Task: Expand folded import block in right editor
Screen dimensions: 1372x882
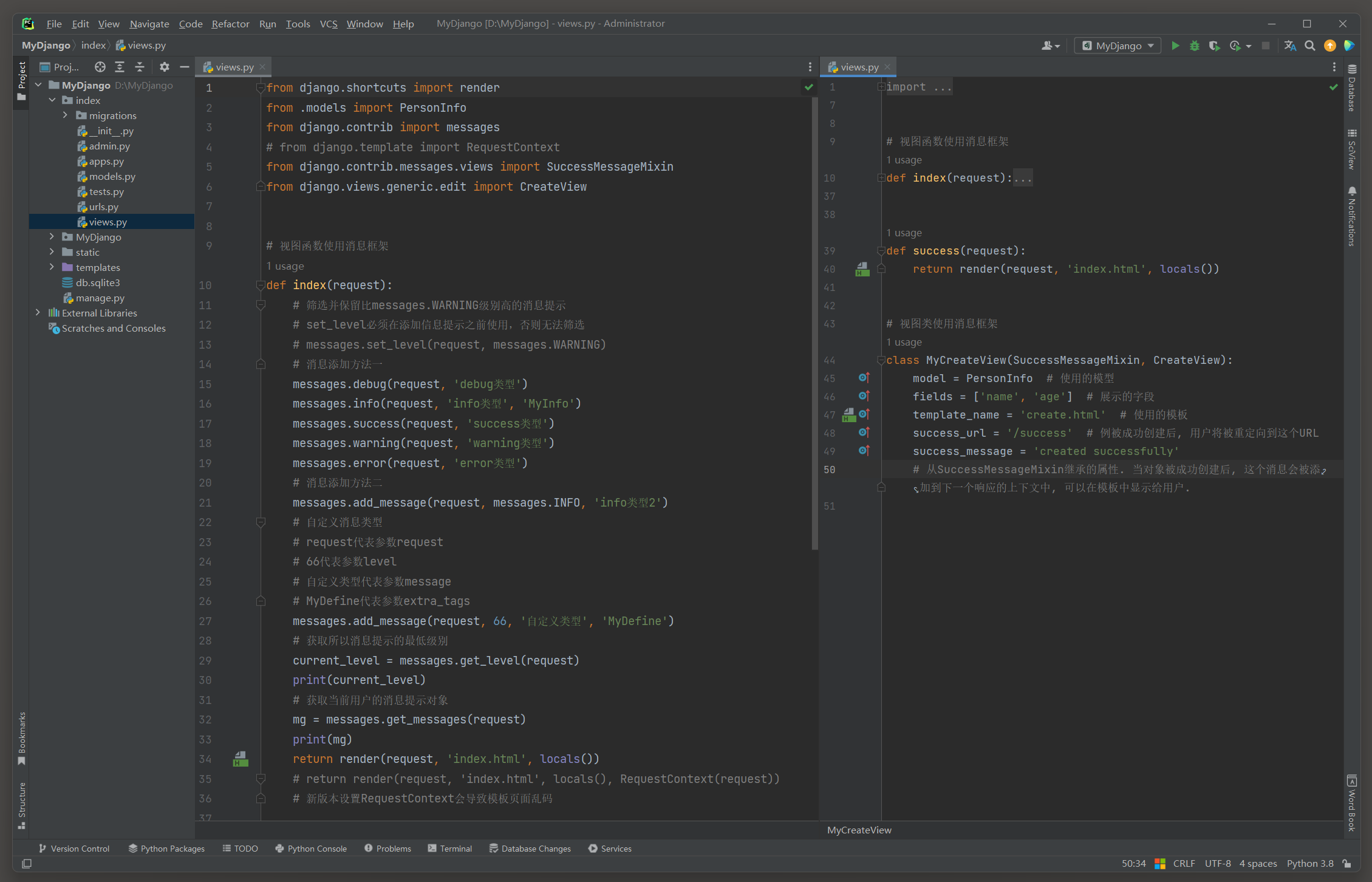Action: [881, 87]
